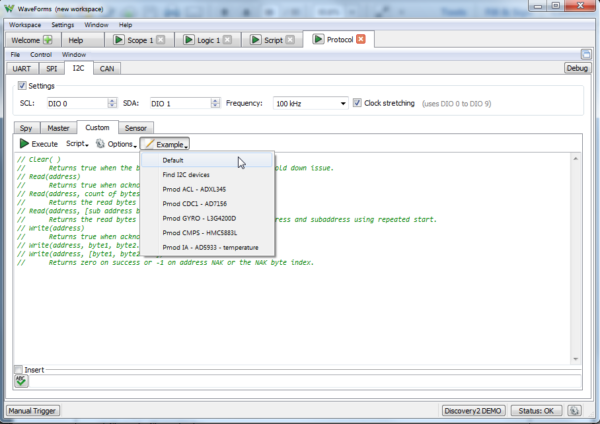Open the Protocol File menu
The height and width of the screenshot is (424, 600).
(15, 54)
